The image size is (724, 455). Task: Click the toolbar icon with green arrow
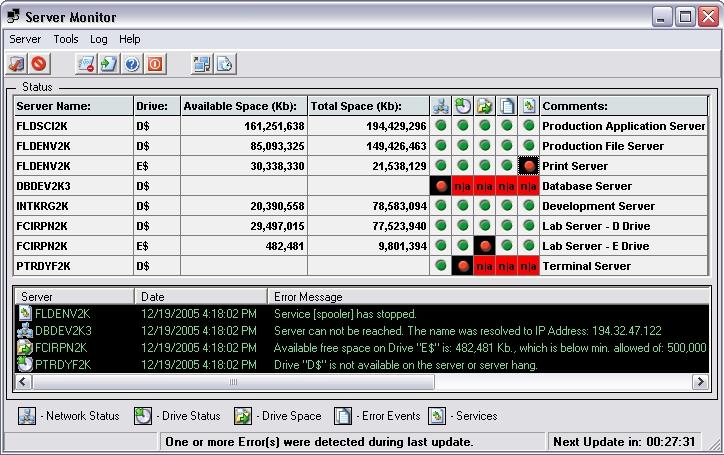(109, 64)
